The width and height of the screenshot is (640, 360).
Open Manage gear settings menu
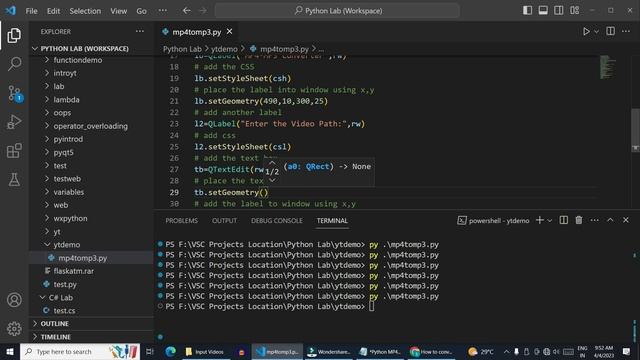pos(14,329)
